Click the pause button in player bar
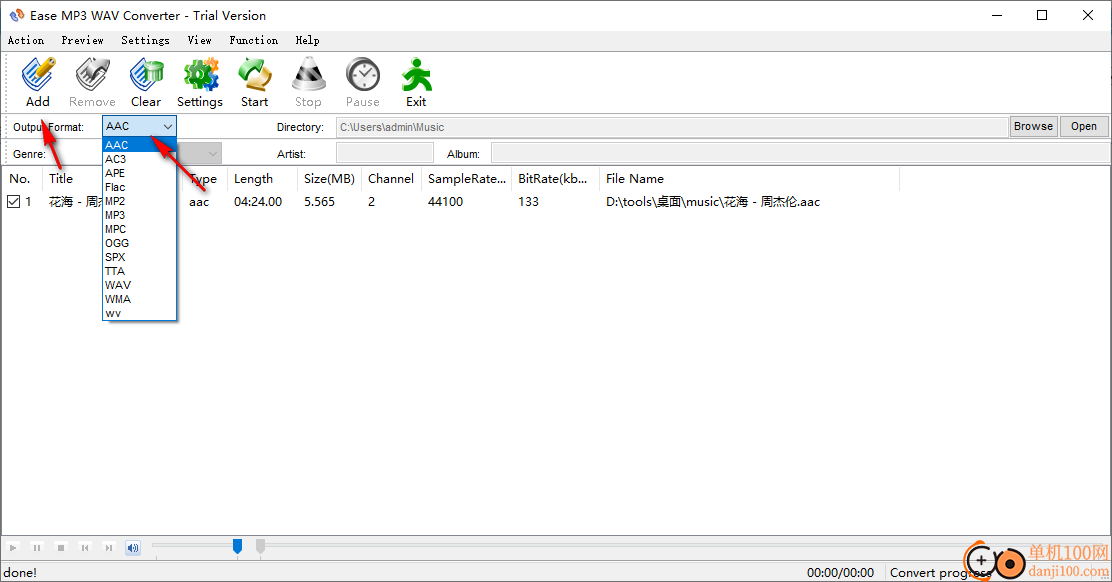This screenshot has height=582, width=1112. [x=37, y=547]
